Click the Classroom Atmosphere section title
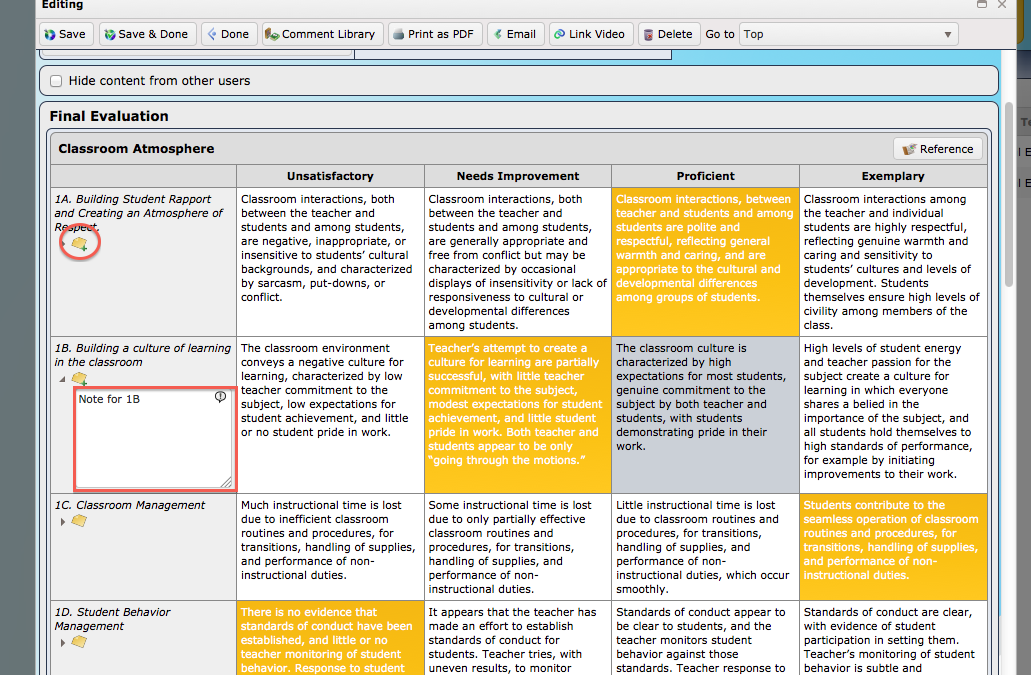This screenshot has height=675, width=1031. (x=136, y=149)
